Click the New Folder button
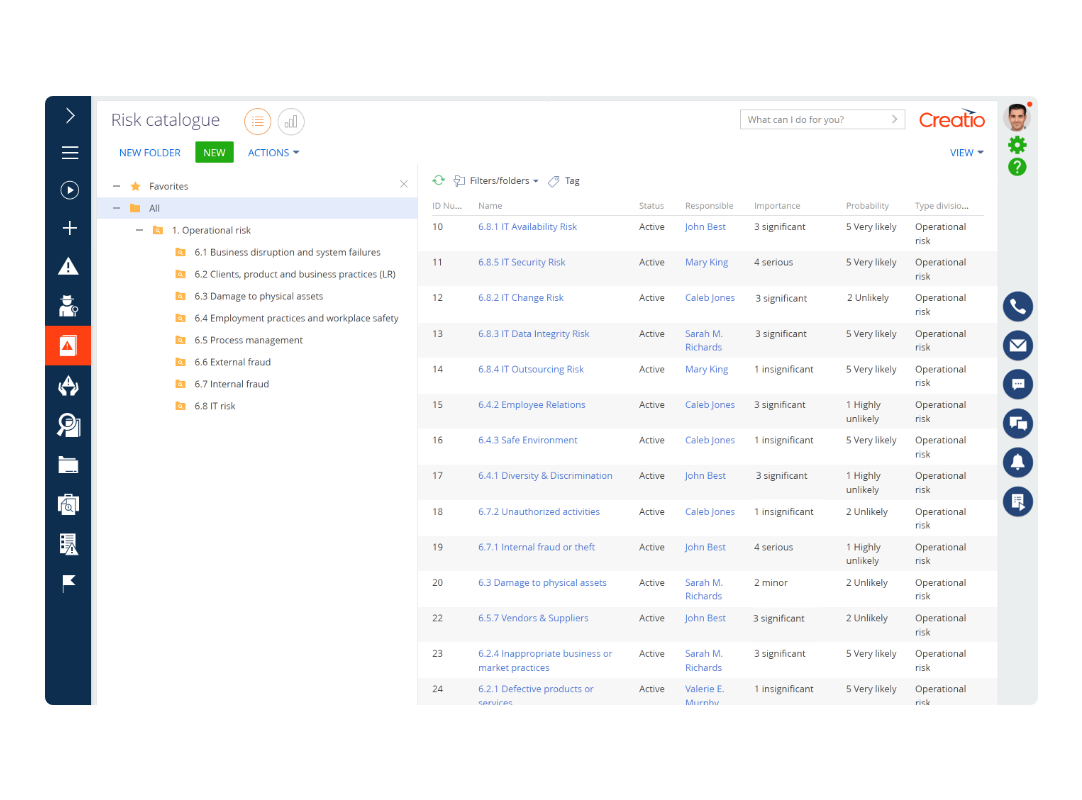 pyautogui.click(x=150, y=153)
